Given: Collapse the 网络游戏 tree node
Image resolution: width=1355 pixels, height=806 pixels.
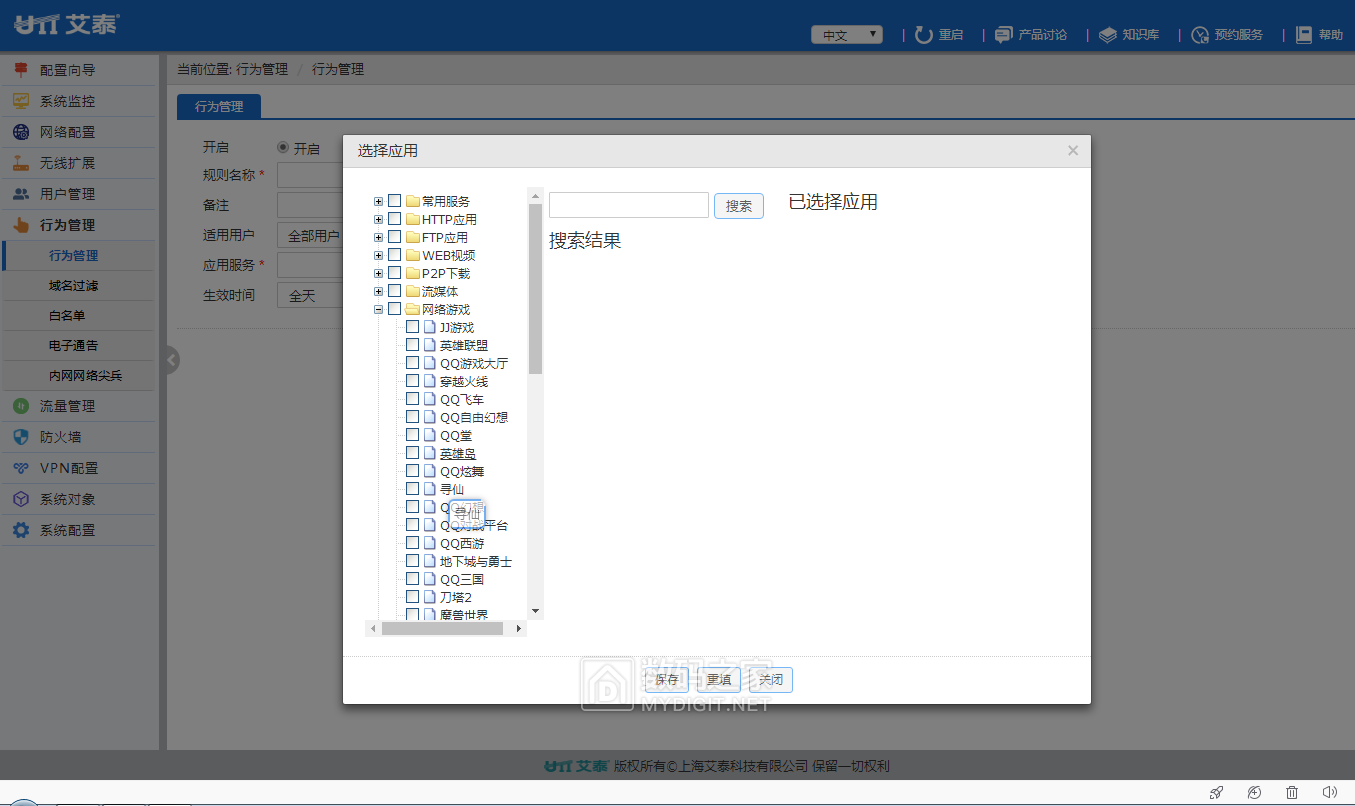Looking at the screenshot, I should [378, 309].
